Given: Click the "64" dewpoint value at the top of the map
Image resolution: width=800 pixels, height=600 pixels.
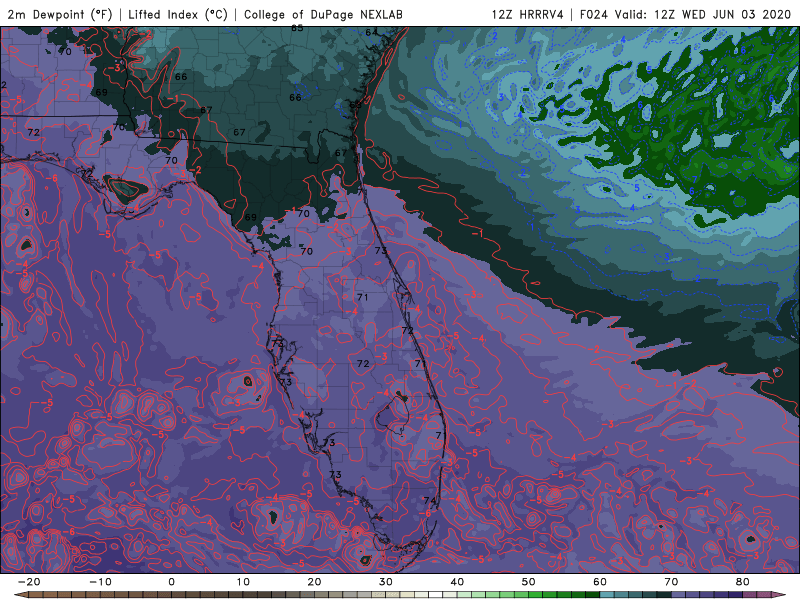Looking at the screenshot, I should (371, 32).
